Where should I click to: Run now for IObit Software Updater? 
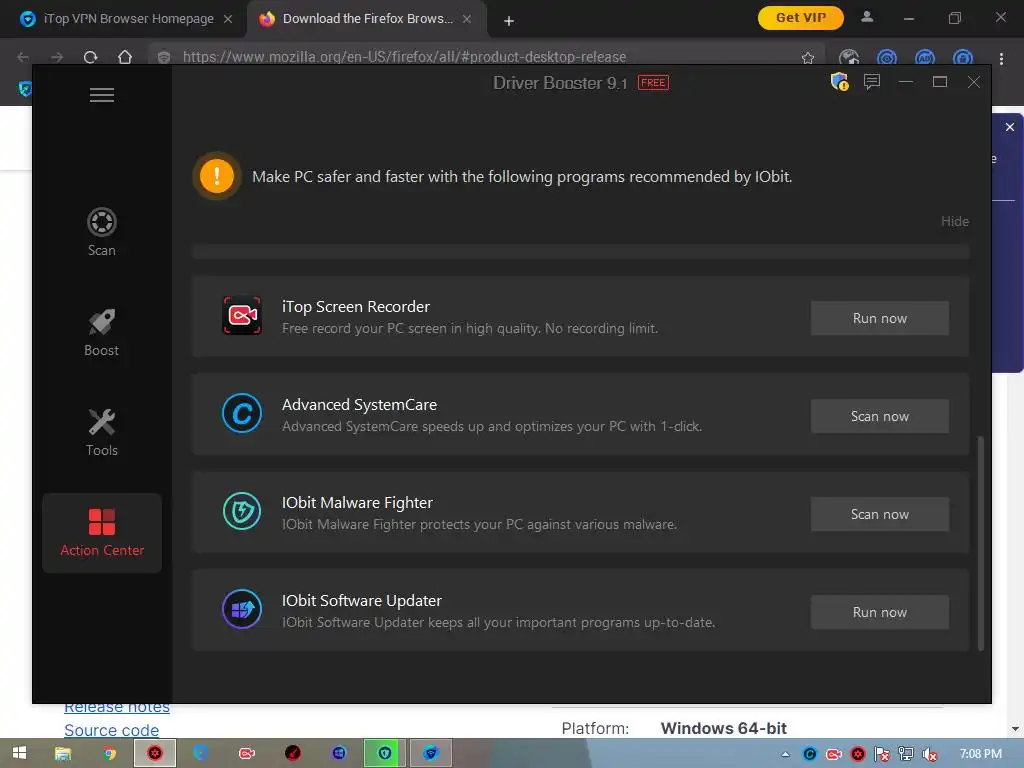pyautogui.click(x=880, y=612)
